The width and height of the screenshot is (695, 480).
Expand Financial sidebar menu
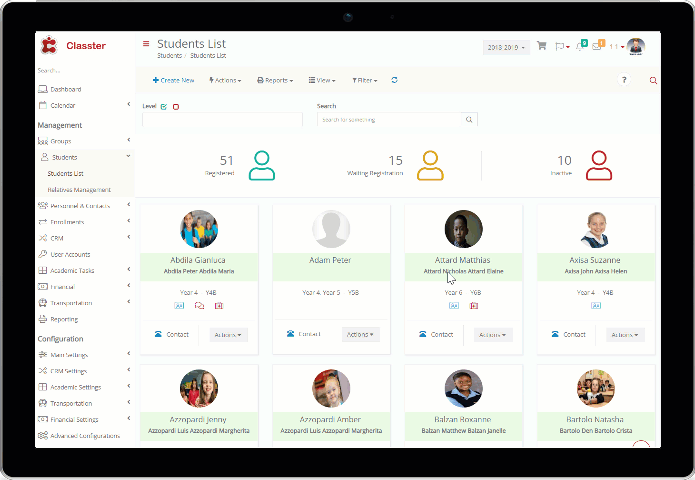click(x=85, y=287)
